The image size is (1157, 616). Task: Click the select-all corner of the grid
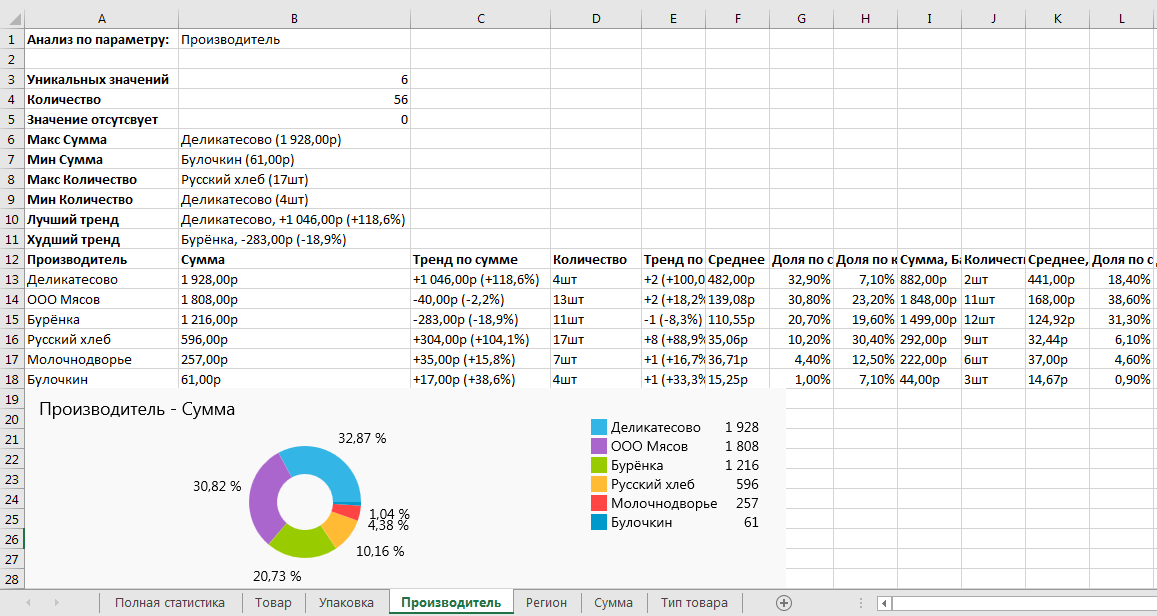(x=12, y=18)
